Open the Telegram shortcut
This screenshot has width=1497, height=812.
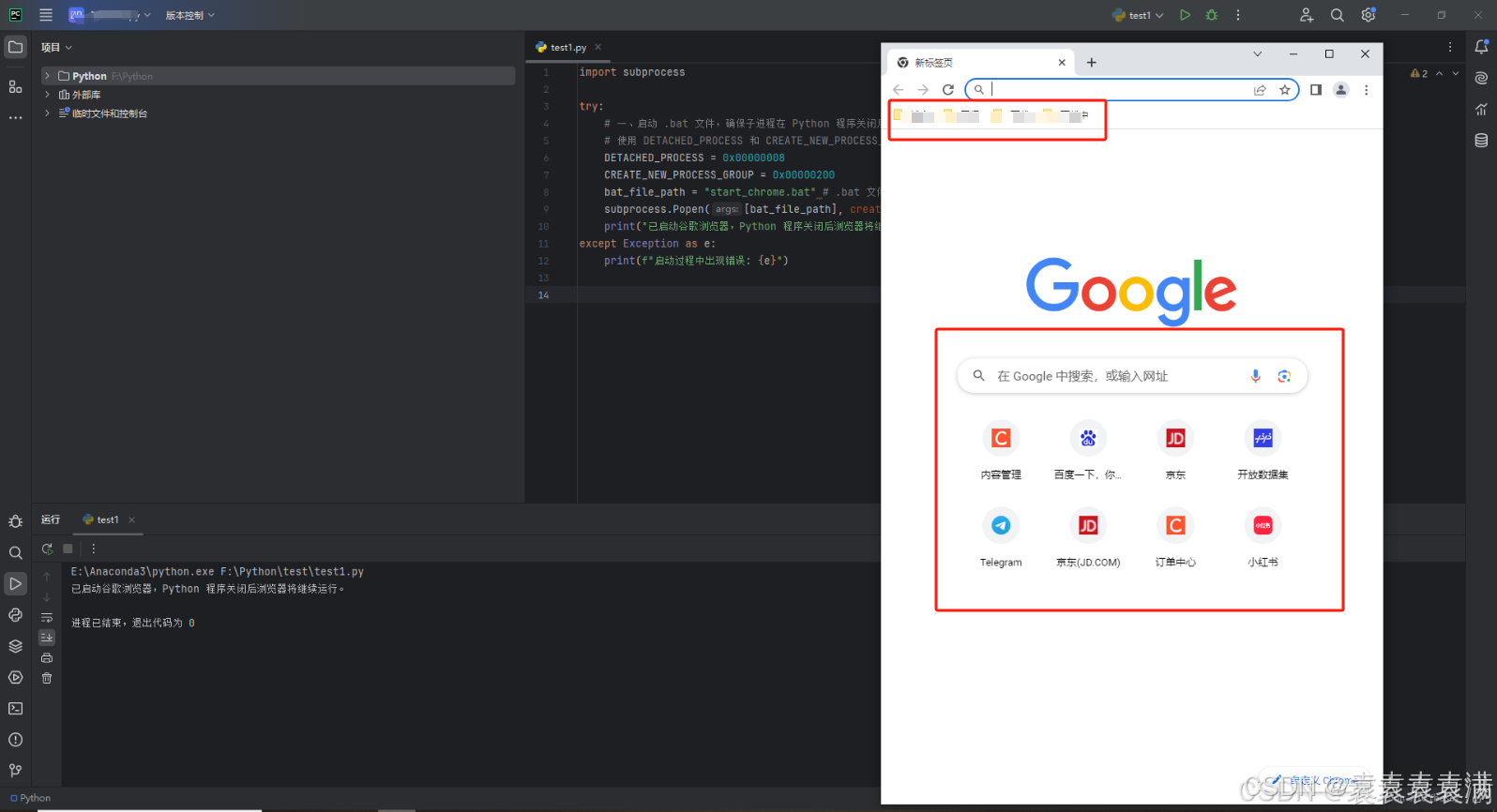click(x=1001, y=537)
